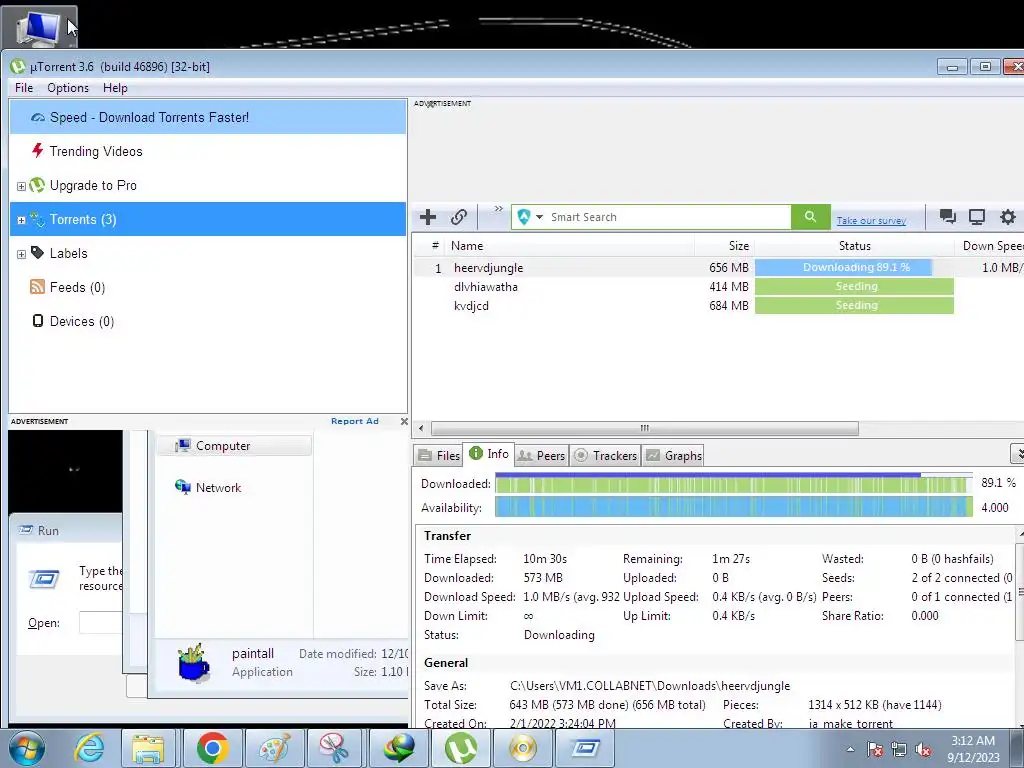Select Torrents (3) in the sidebar
This screenshot has height=768, width=1024.
[208, 219]
